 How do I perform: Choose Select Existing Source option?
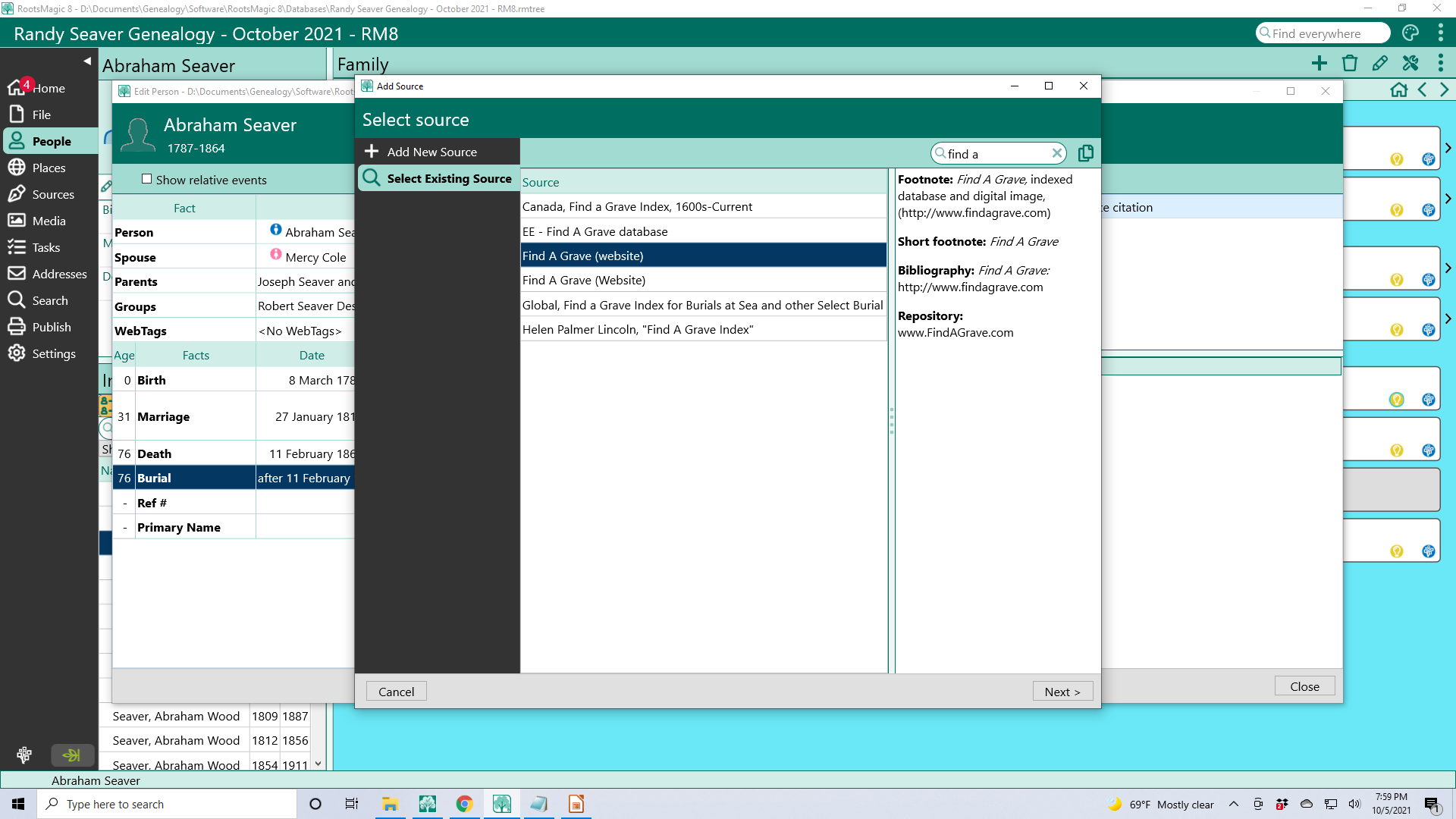tap(438, 178)
